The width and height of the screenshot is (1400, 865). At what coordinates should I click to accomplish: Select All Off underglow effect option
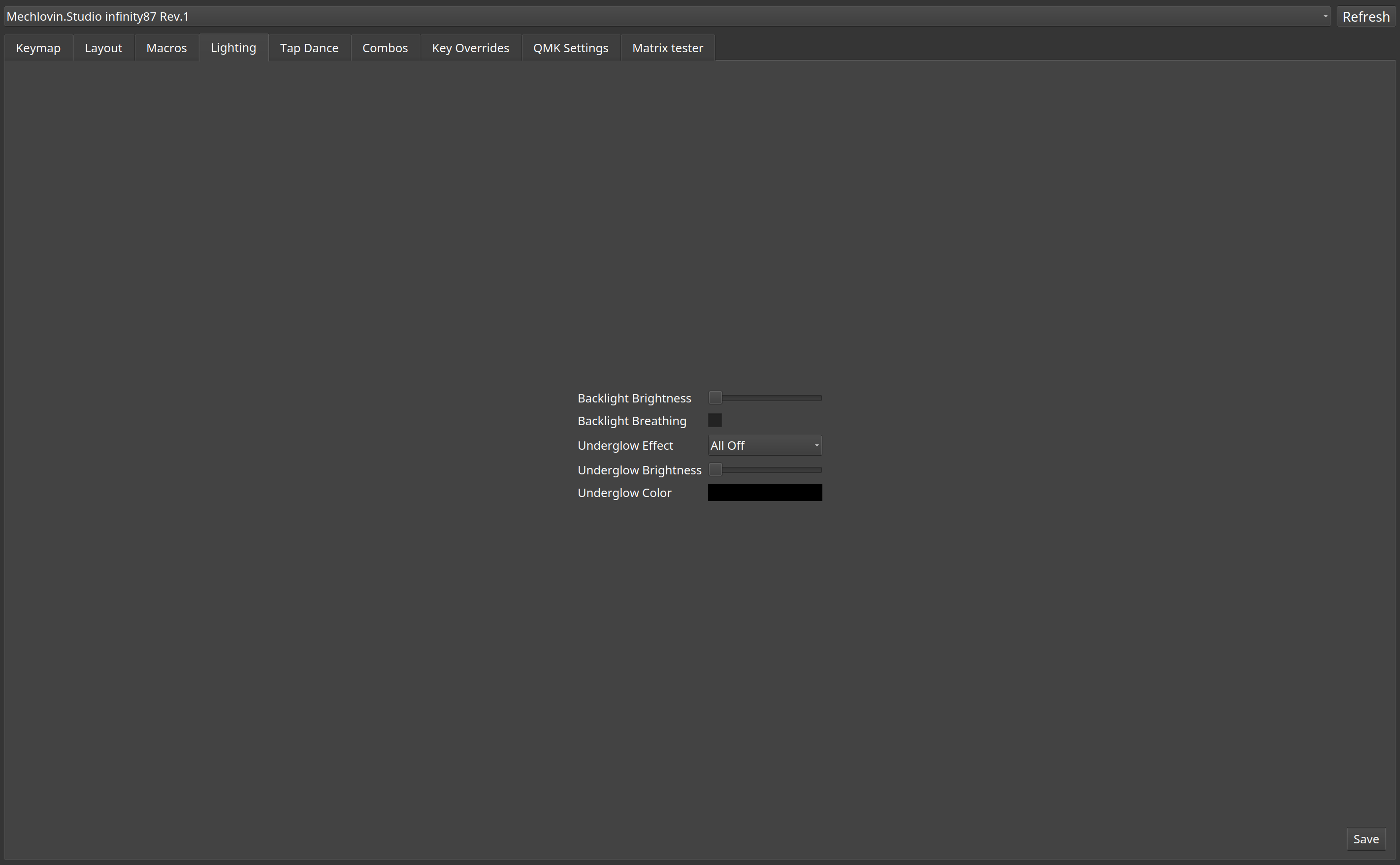click(765, 445)
